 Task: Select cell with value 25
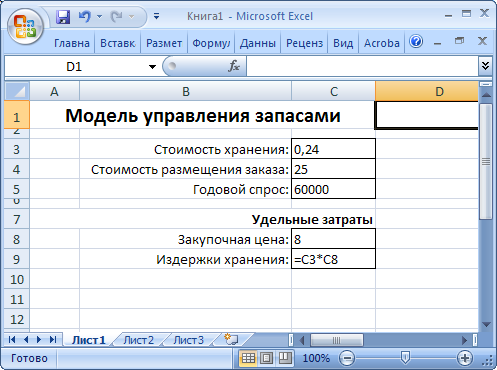[333, 169]
